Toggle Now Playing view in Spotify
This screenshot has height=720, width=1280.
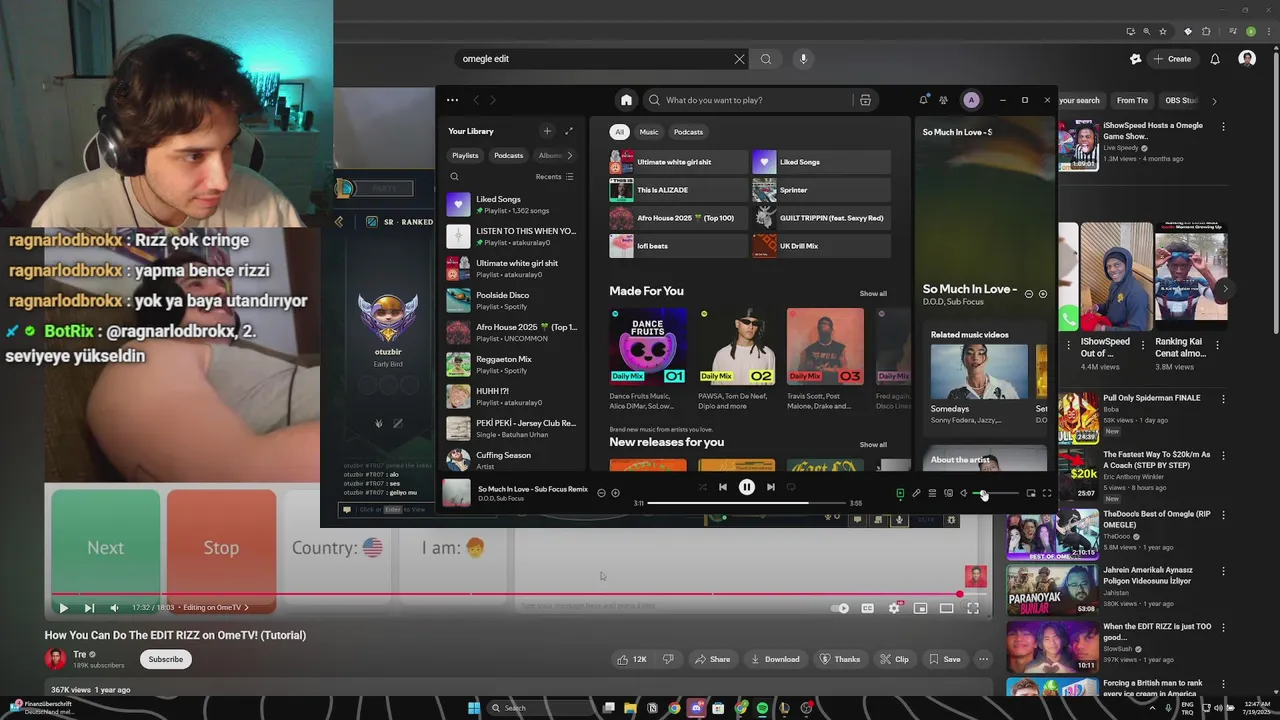(900, 493)
